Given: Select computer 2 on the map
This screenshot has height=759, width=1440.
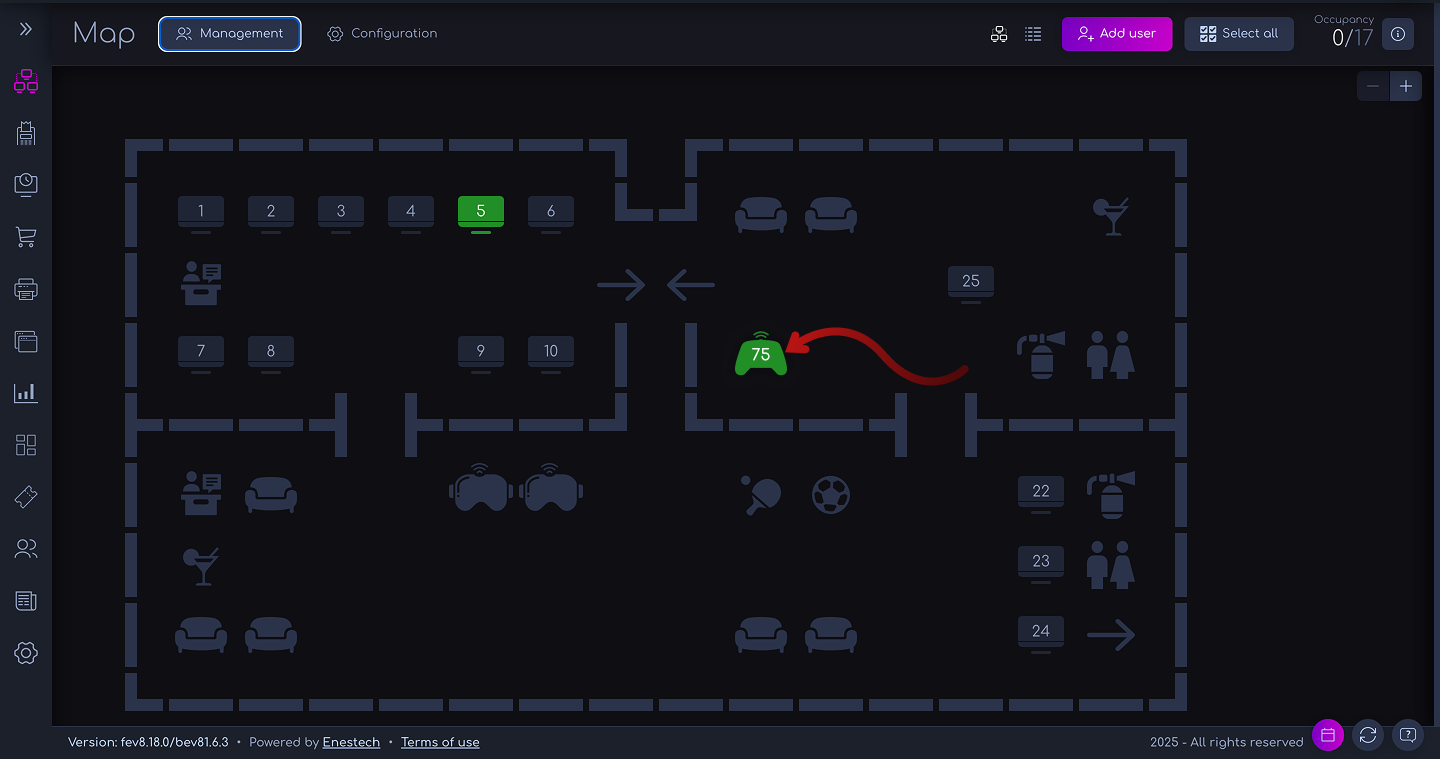Looking at the screenshot, I should [271, 213].
